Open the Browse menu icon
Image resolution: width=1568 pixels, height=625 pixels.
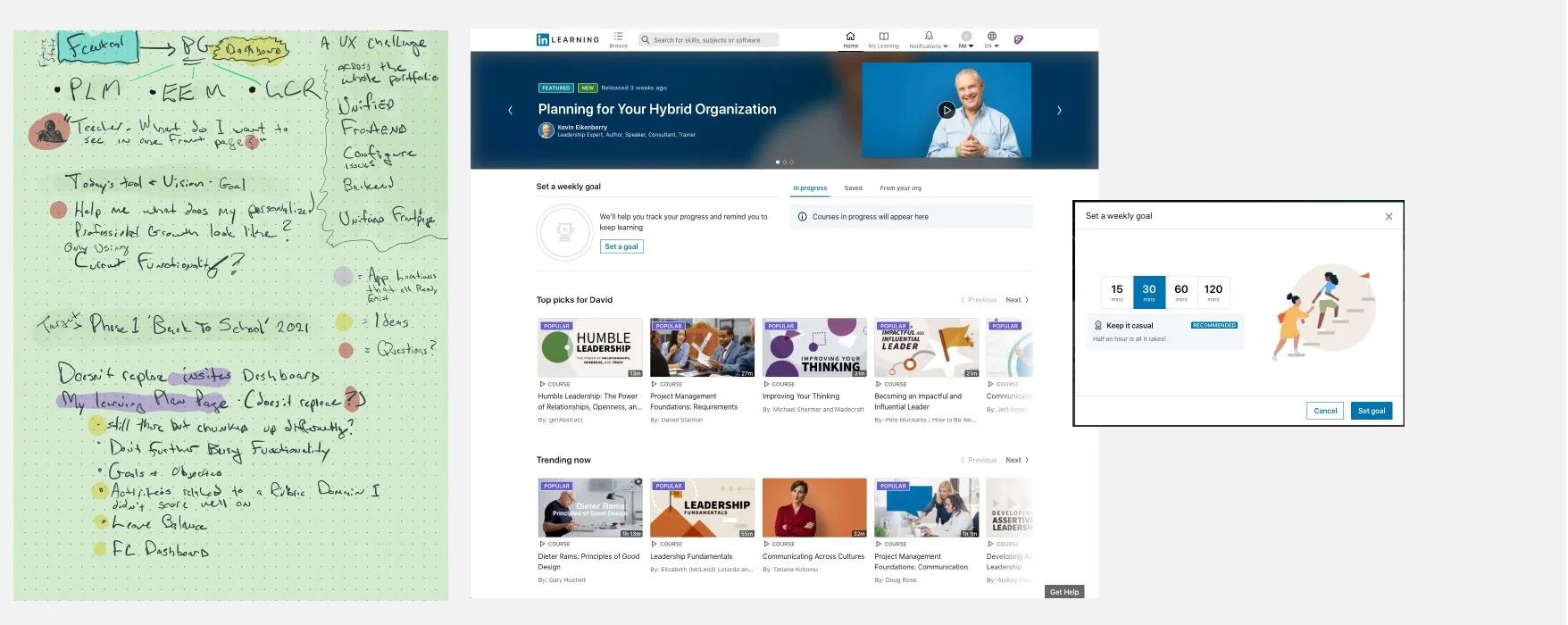tap(618, 37)
